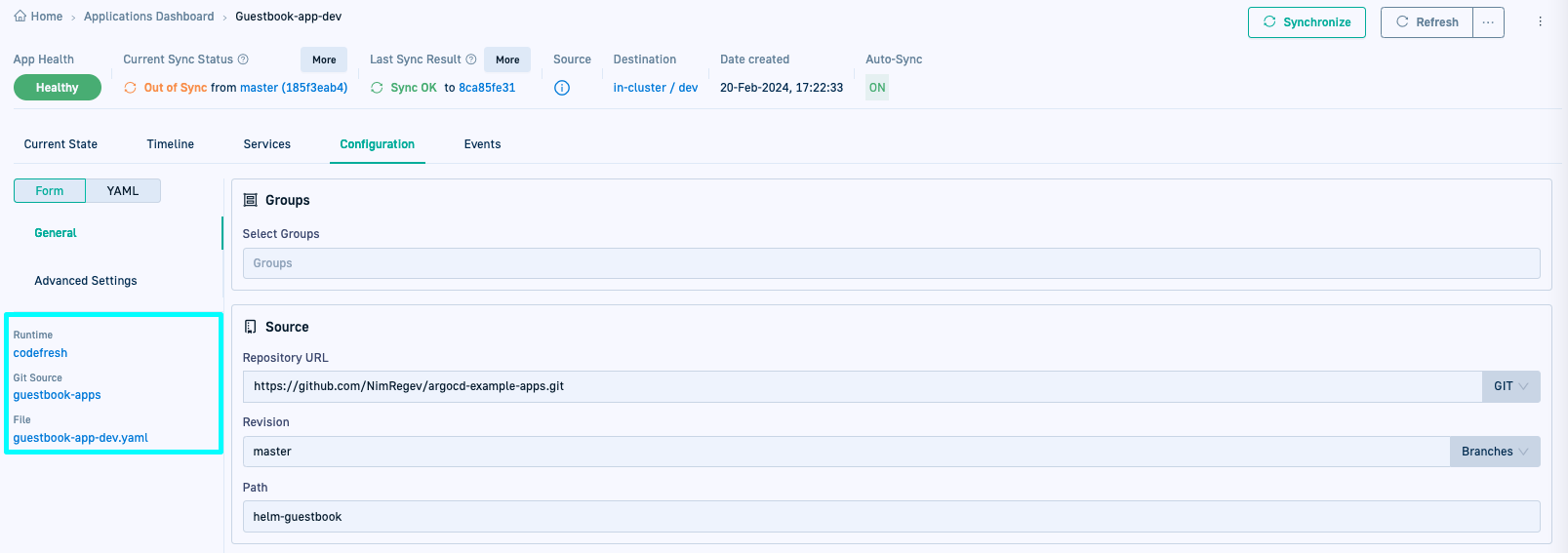Open the Branches revision type dropdown
This screenshot has height=553, width=1568.
click(x=1495, y=452)
